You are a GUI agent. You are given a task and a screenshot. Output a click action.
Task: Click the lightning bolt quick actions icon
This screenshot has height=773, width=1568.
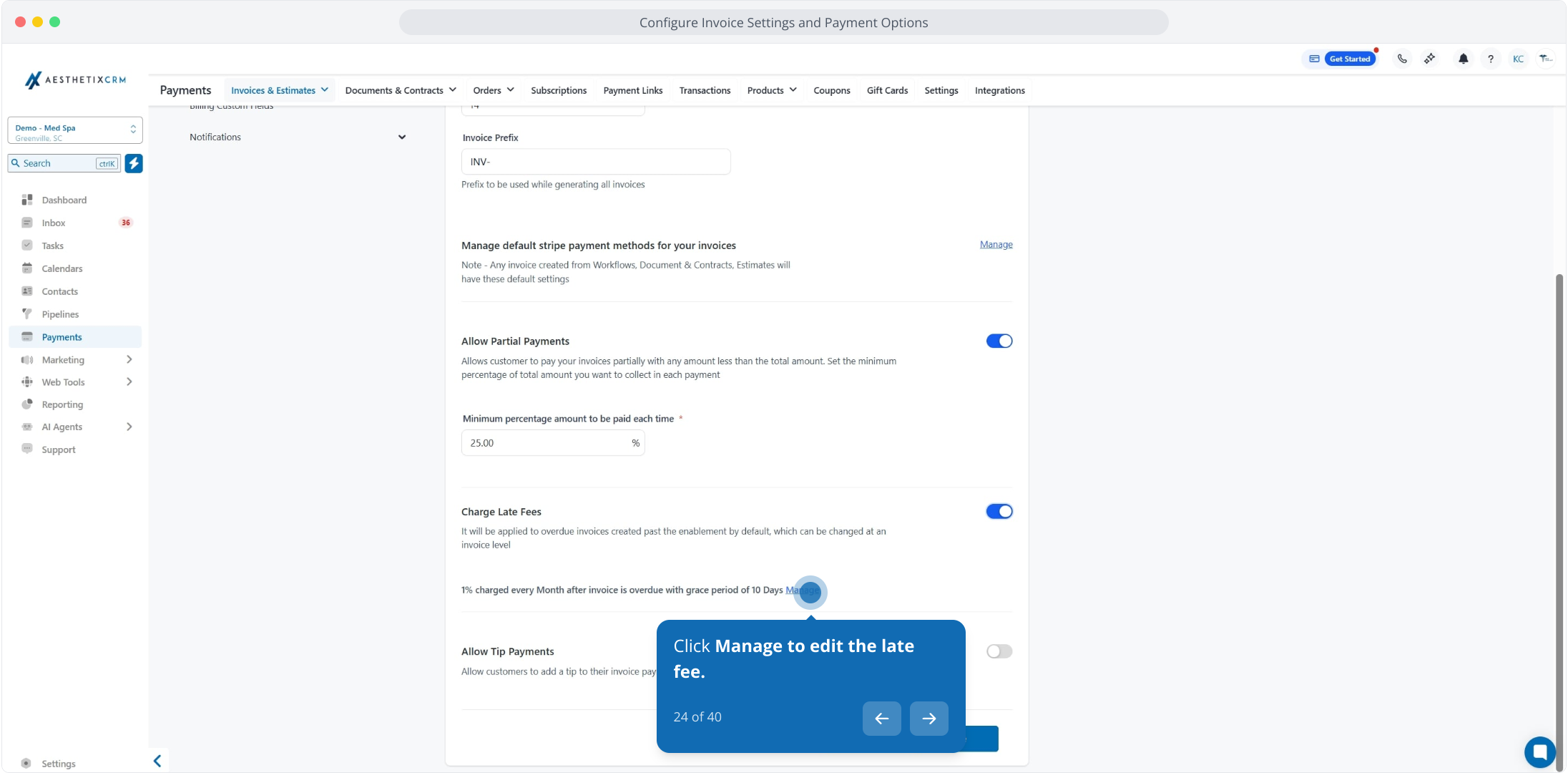tap(134, 163)
